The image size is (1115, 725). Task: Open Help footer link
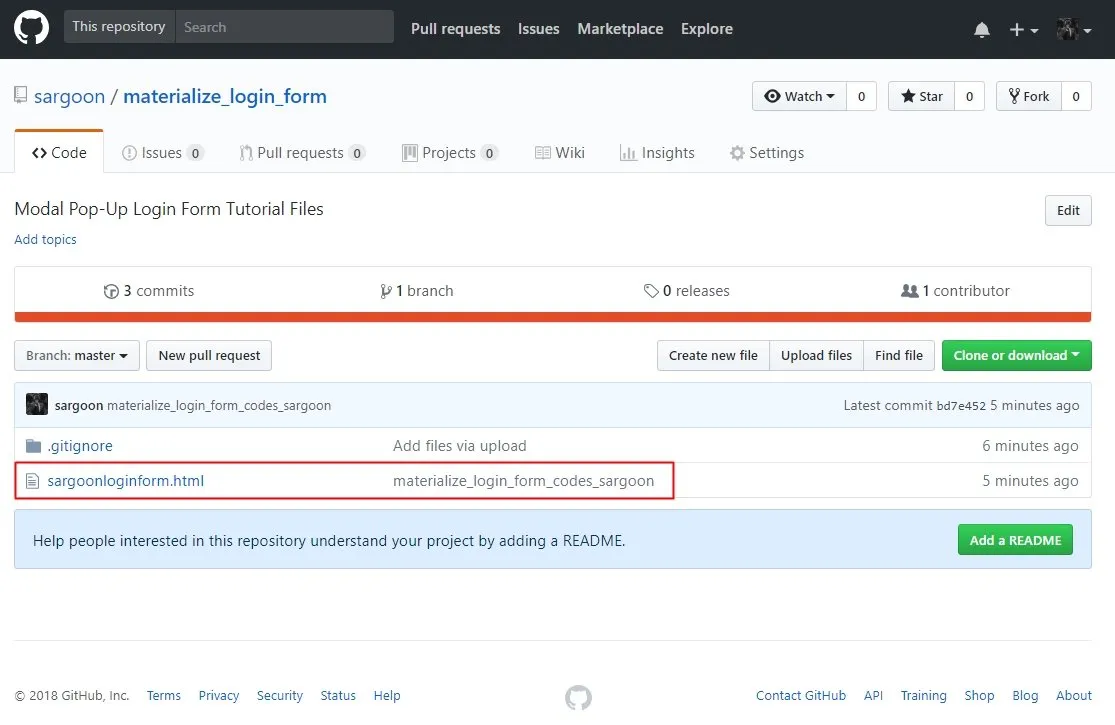coord(387,695)
